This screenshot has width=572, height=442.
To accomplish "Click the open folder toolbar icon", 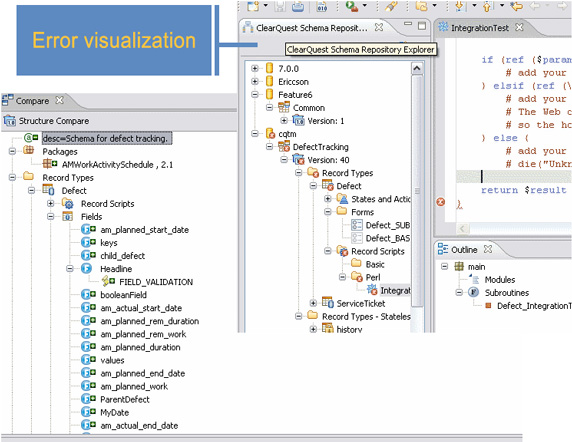I will coord(422,6).
